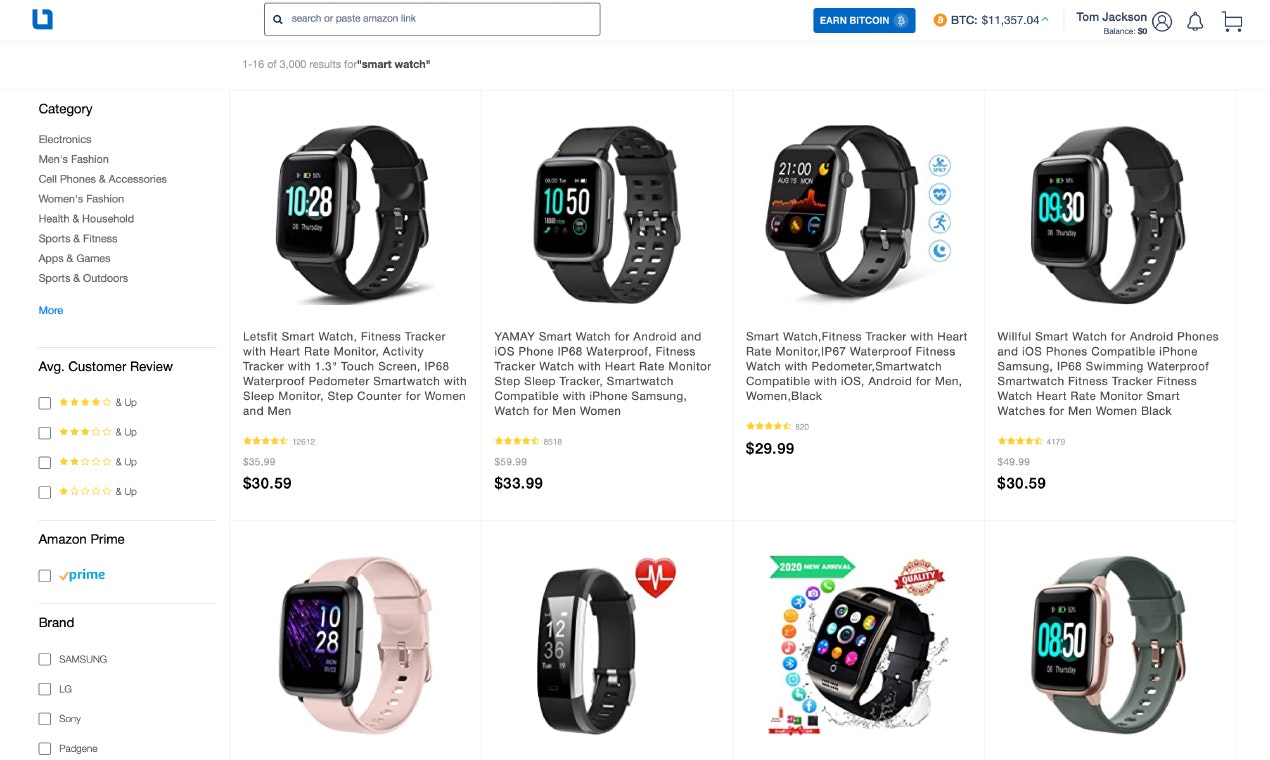Select the Sports & Fitness category

tap(78, 239)
